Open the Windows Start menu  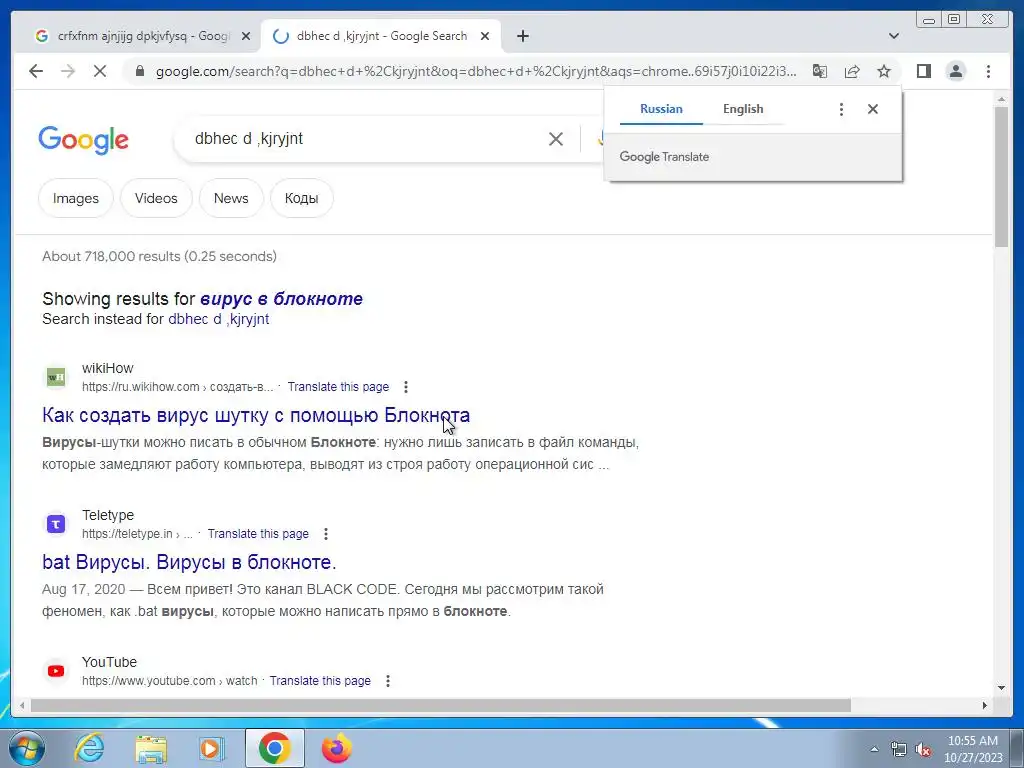pyautogui.click(x=25, y=748)
